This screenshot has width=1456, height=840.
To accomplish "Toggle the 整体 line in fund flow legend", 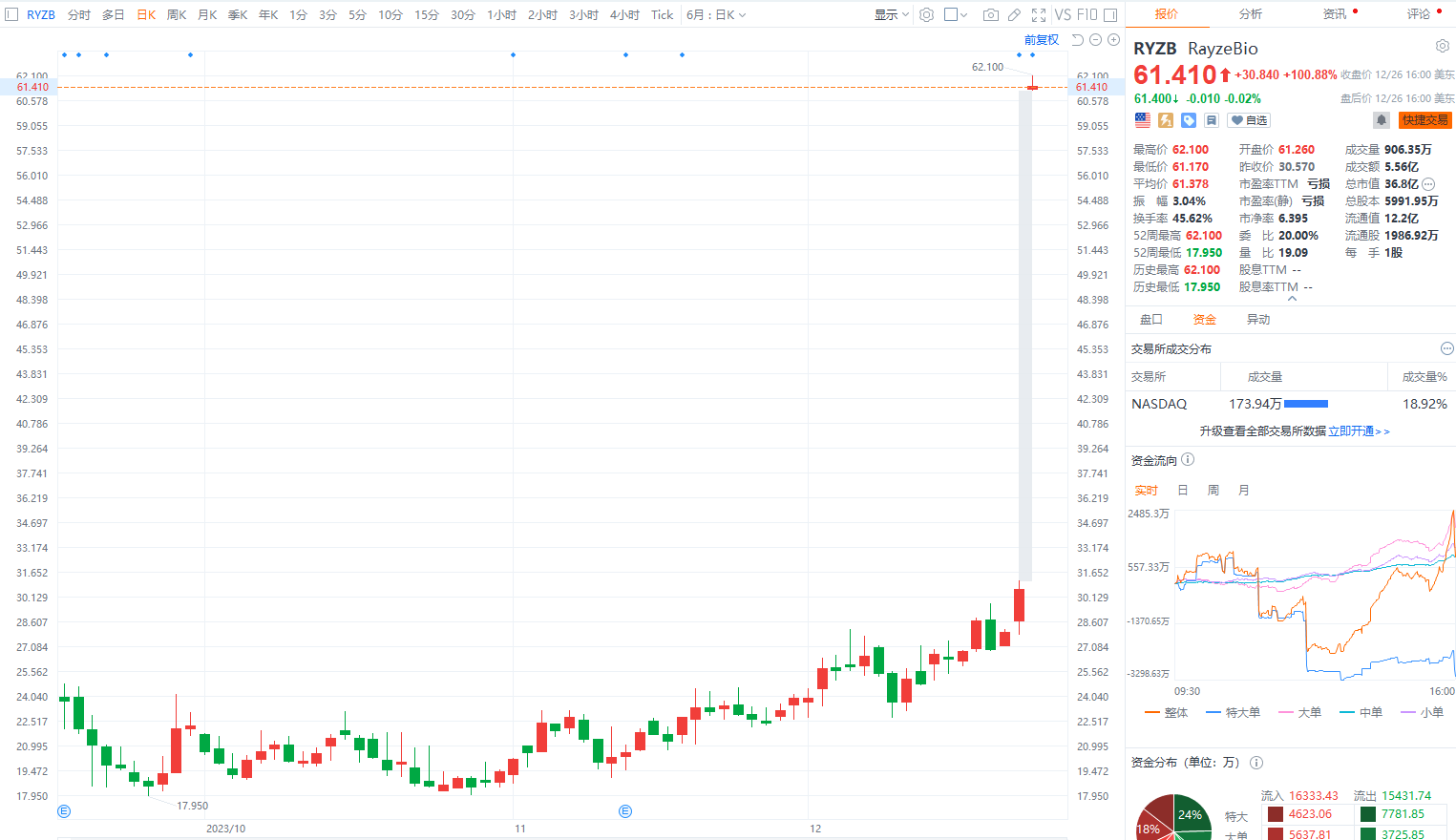I will click(x=1166, y=713).
